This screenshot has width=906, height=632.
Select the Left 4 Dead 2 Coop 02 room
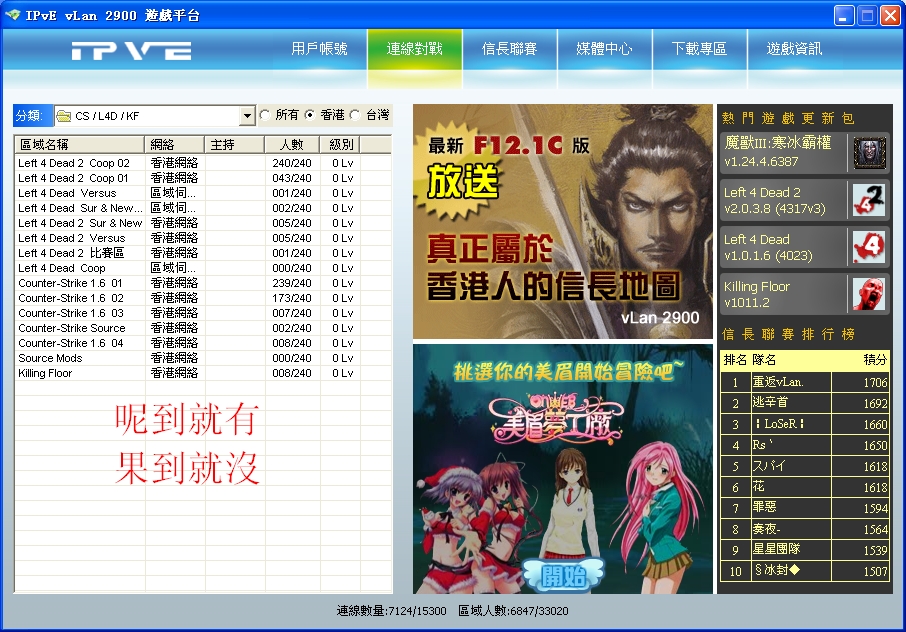tap(203, 163)
